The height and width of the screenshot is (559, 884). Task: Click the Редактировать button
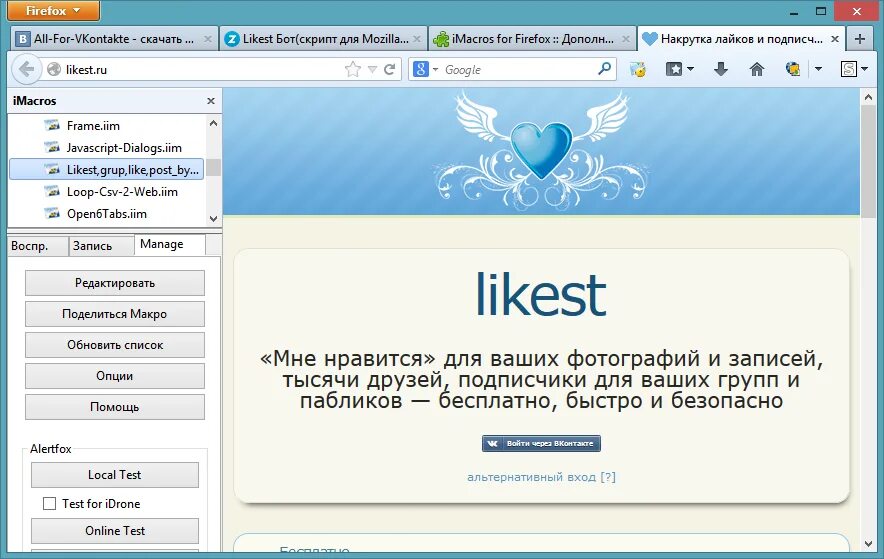[x=114, y=283]
